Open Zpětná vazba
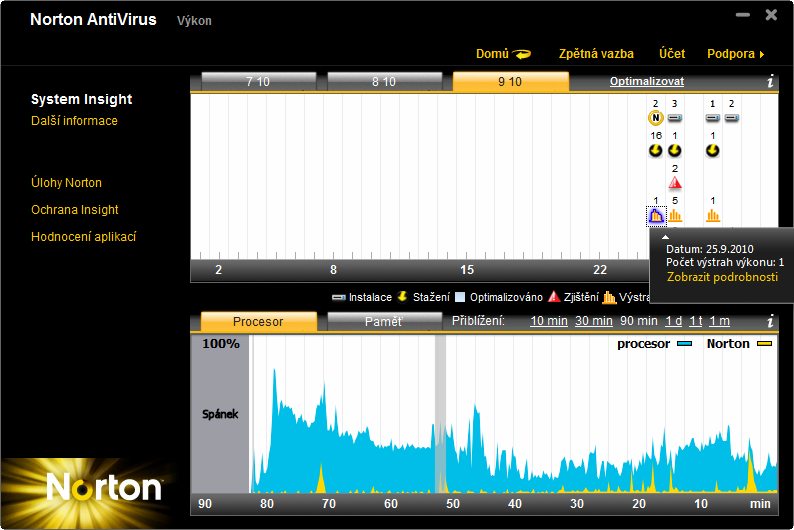794x530 pixels. pos(596,54)
